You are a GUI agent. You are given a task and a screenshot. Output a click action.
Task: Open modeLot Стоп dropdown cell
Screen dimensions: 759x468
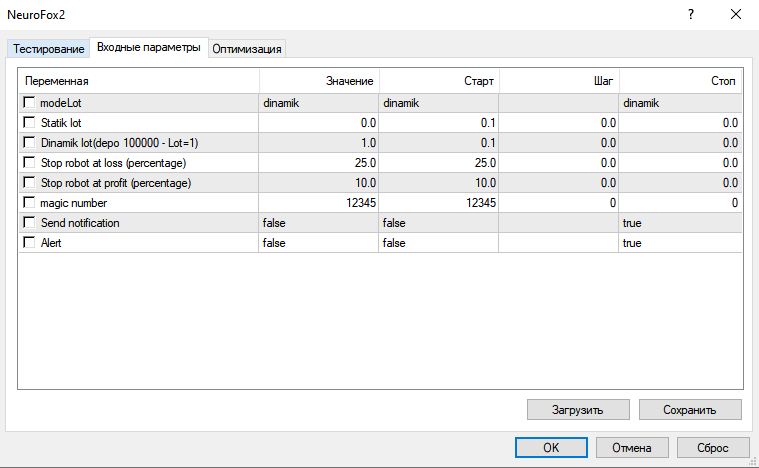pos(681,103)
